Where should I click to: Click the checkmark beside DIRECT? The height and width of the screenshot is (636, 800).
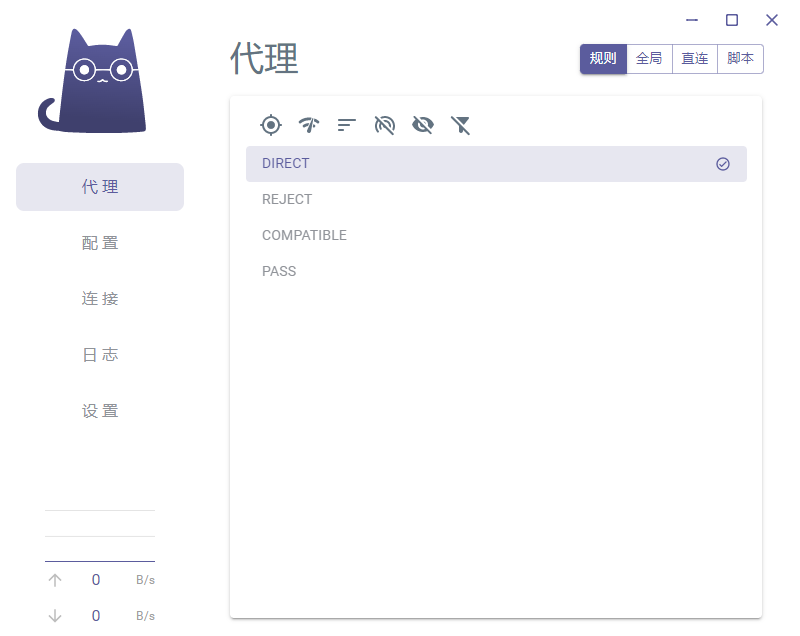tap(722, 163)
